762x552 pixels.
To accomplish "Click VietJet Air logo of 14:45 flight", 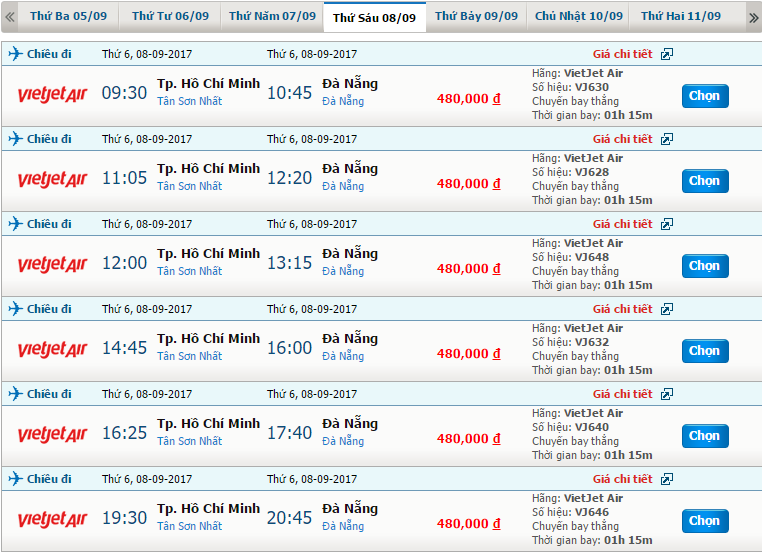I will tap(52, 349).
